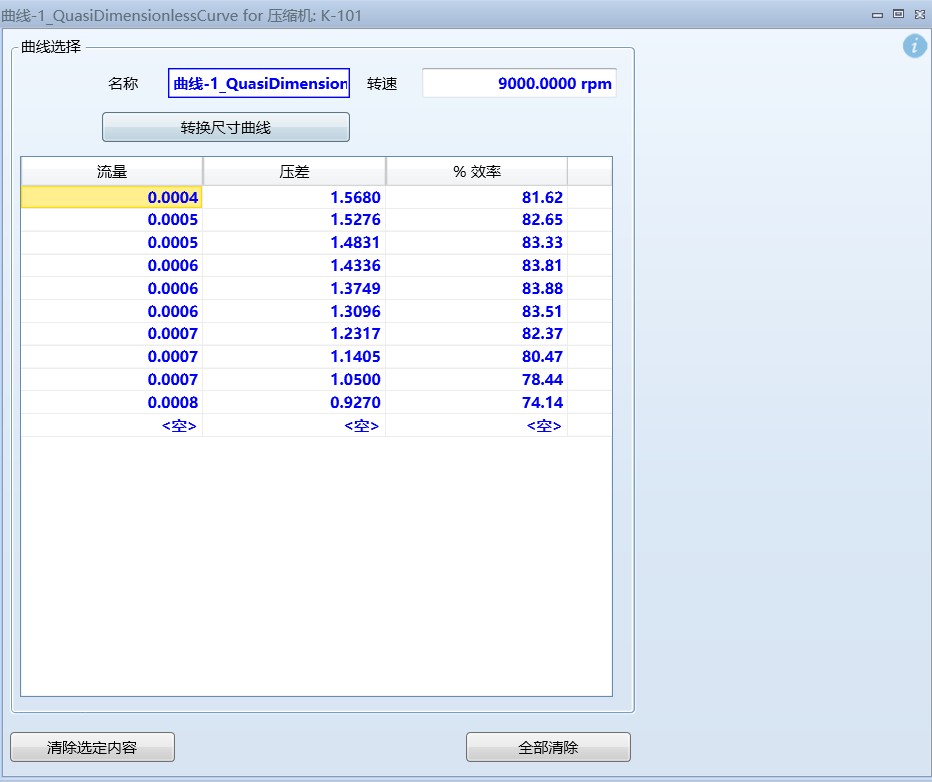
Task: Select the efficiency cell 83.81
Action: [x=477, y=266]
